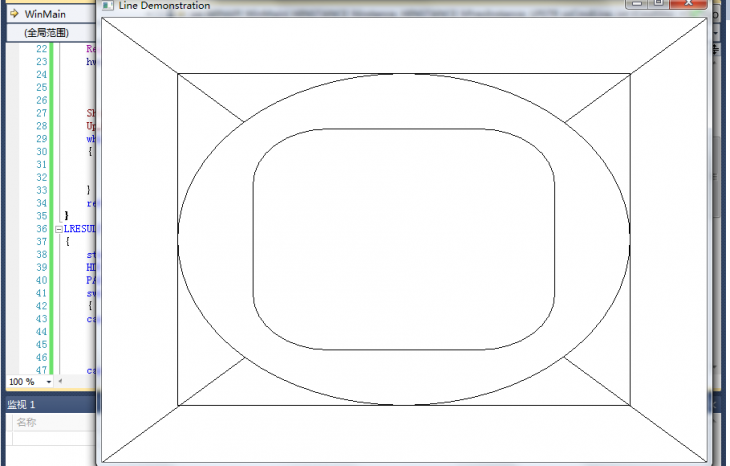The height and width of the screenshot is (466, 730).
Task: Click the LRESULT keyword on line 36
Action: click(79, 229)
